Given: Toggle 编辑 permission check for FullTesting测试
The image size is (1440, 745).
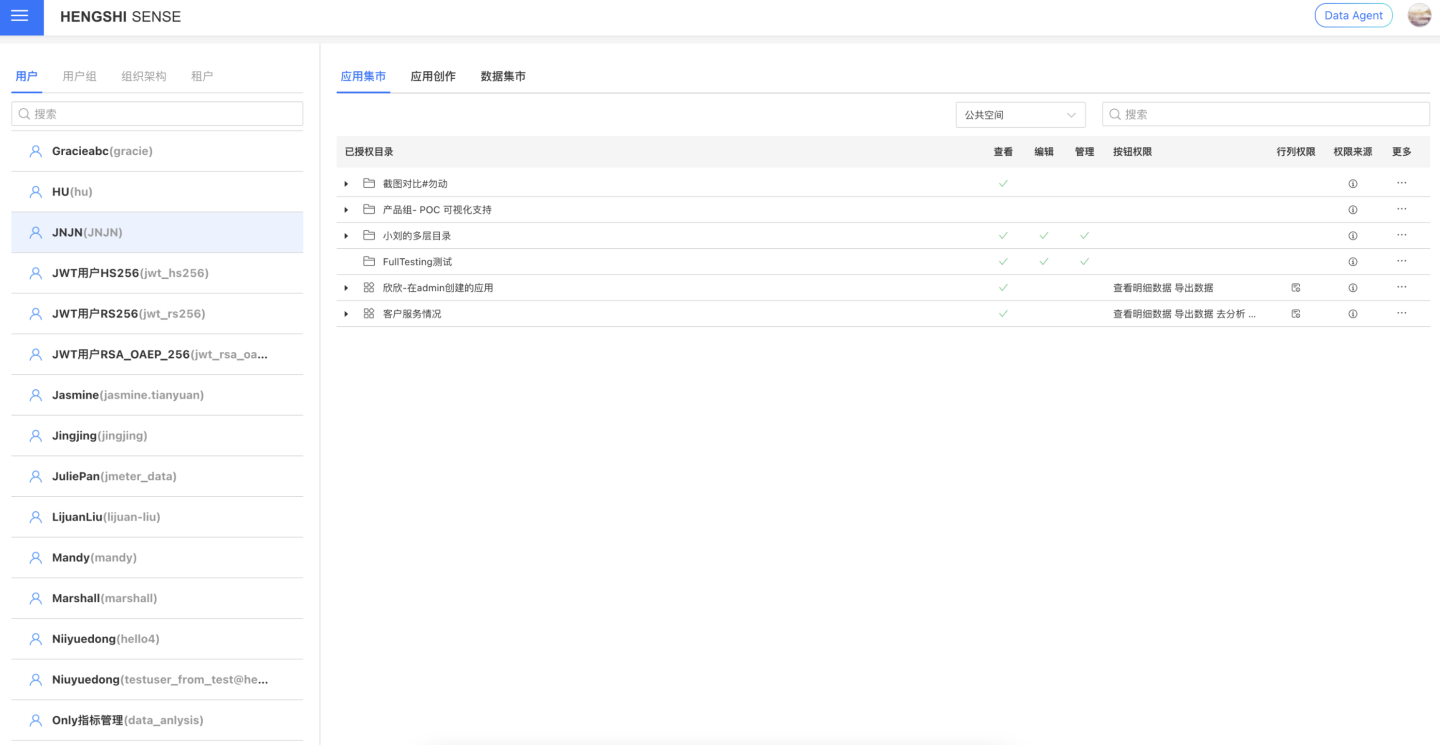Looking at the screenshot, I should 1044,262.
